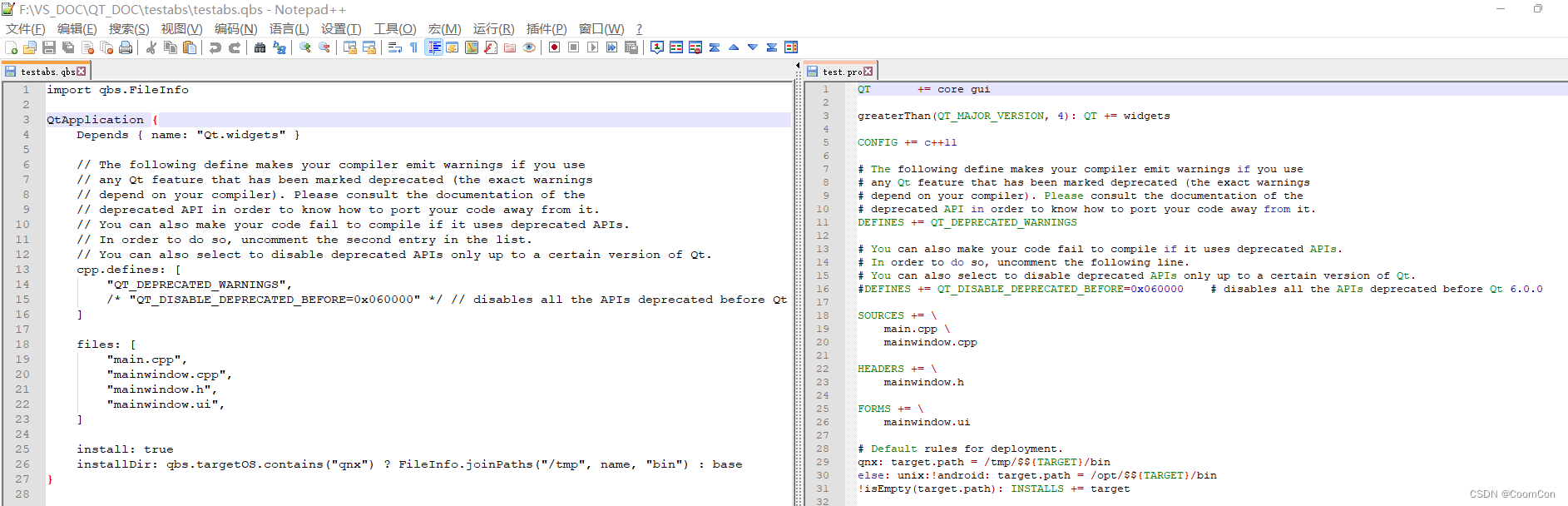
Task: Go to previous difference up-arrow icon
Action: pyautogui.click(x=734, y=47)
